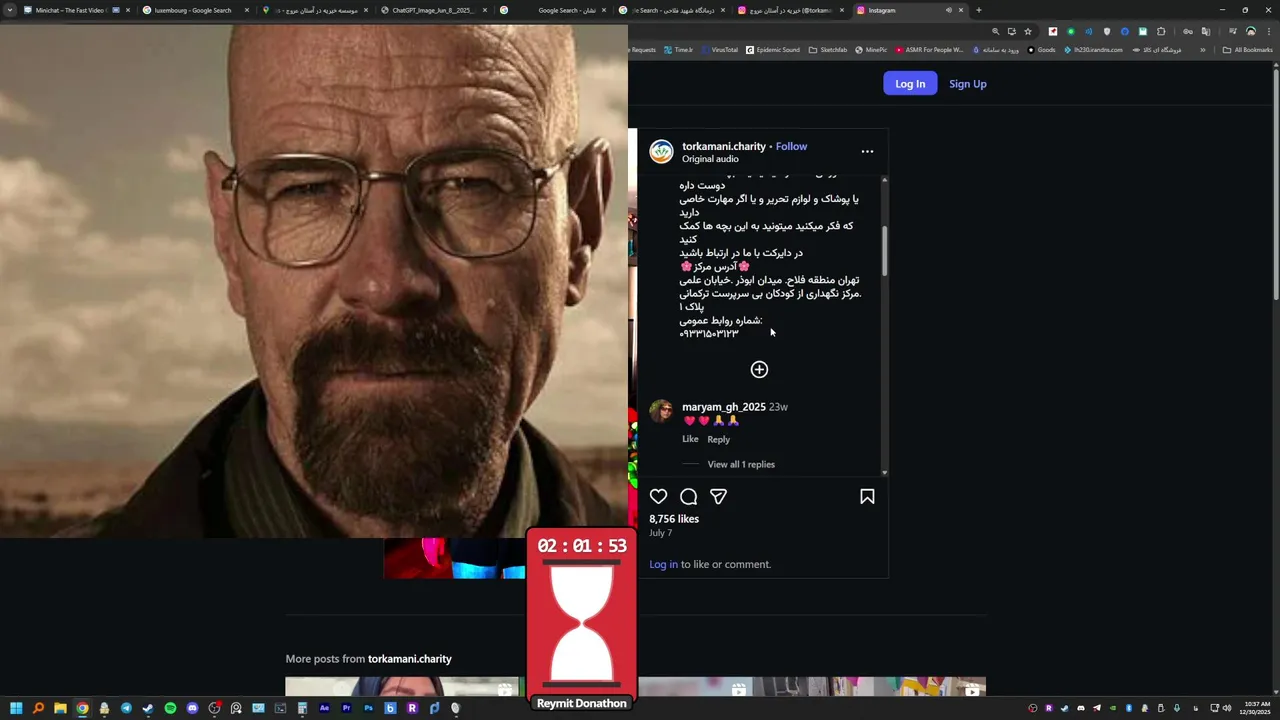
Task: Open Chrome extensions puzzle icon
Action: click(x=1161, y=31)
